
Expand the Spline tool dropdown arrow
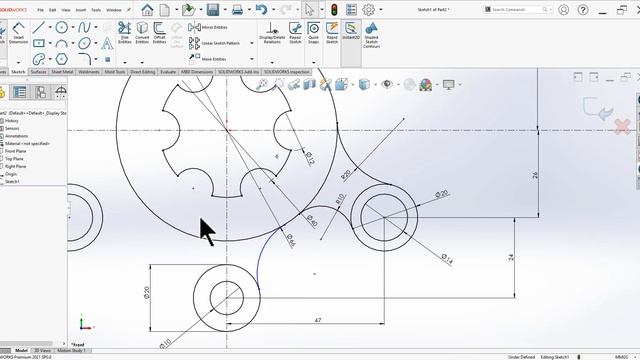coord(96,27)
